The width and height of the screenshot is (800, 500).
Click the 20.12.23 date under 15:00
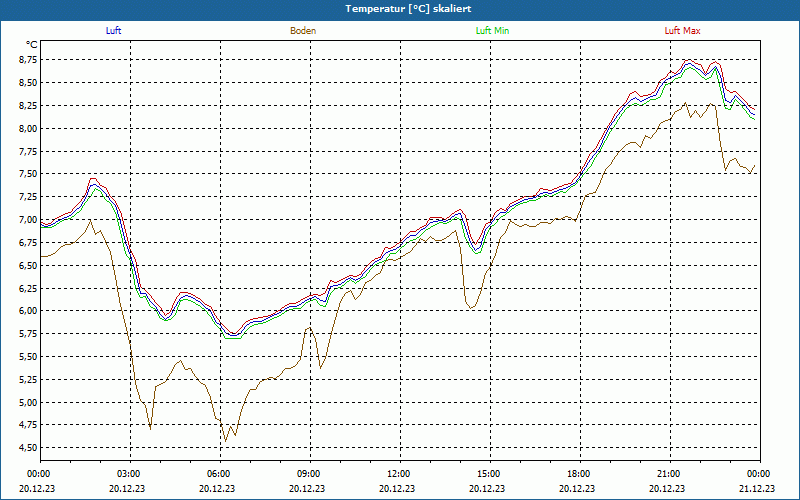[487, 488]
